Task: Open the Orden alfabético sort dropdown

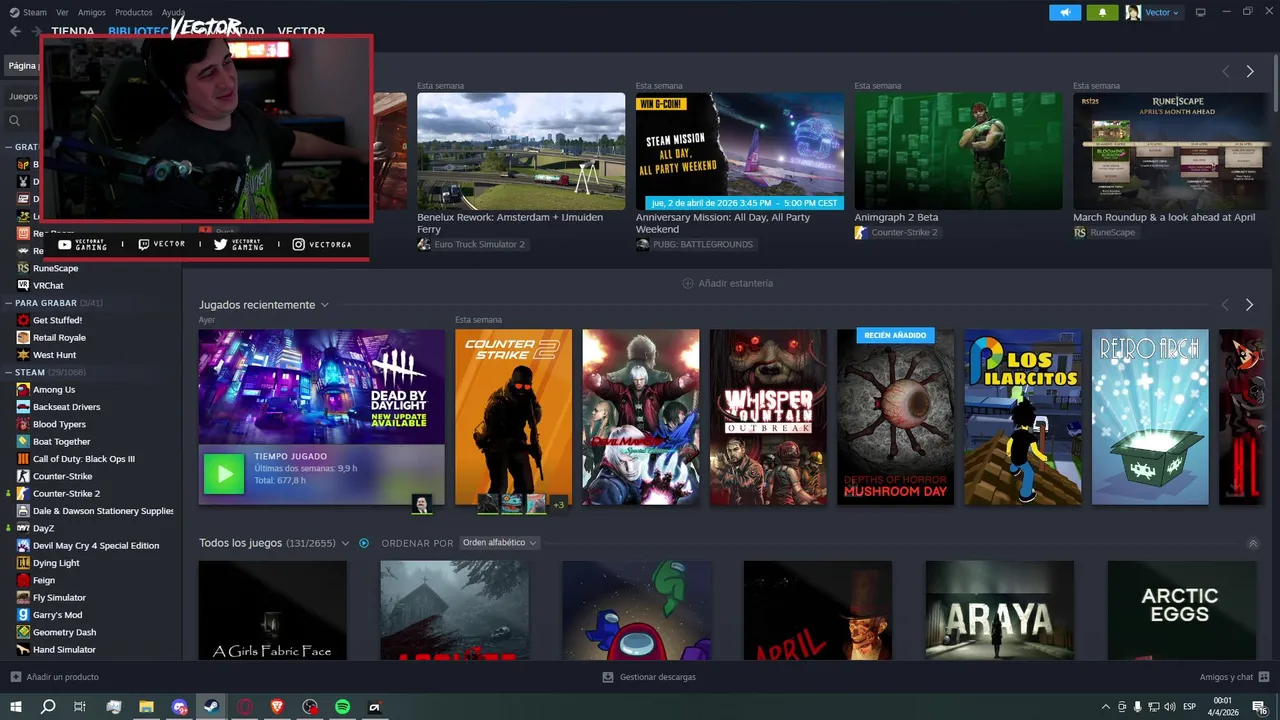Action: tap(499, 543)
